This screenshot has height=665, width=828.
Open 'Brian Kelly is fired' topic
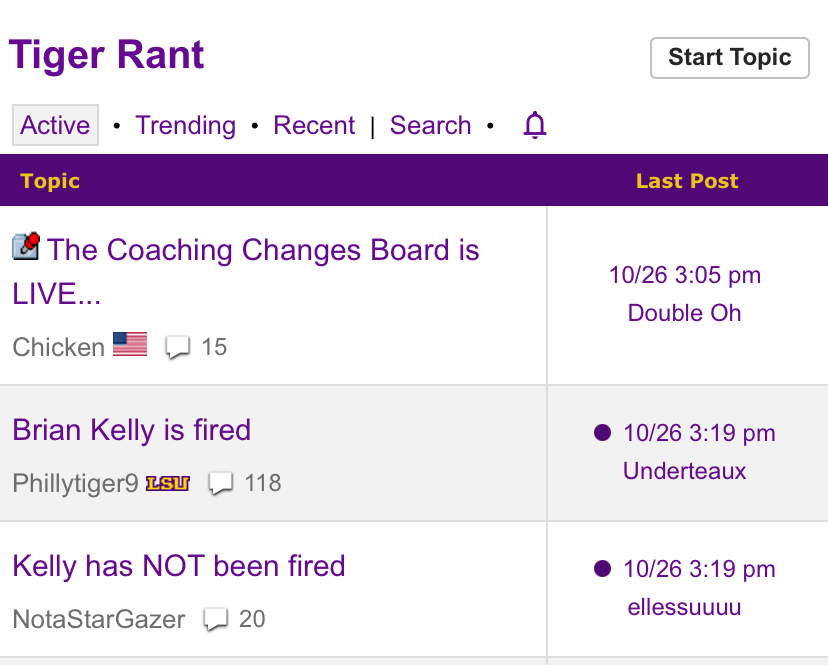131,430
